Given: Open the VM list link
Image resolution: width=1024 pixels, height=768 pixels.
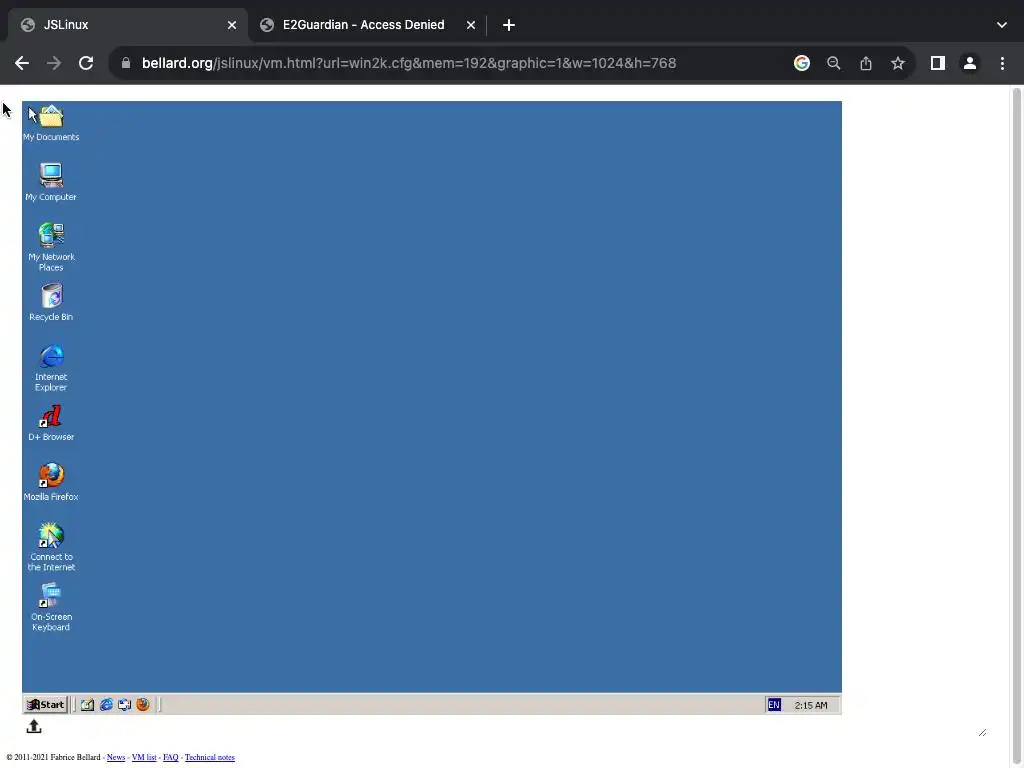Looking at the screenshot, I should click(x=144, y=757).
